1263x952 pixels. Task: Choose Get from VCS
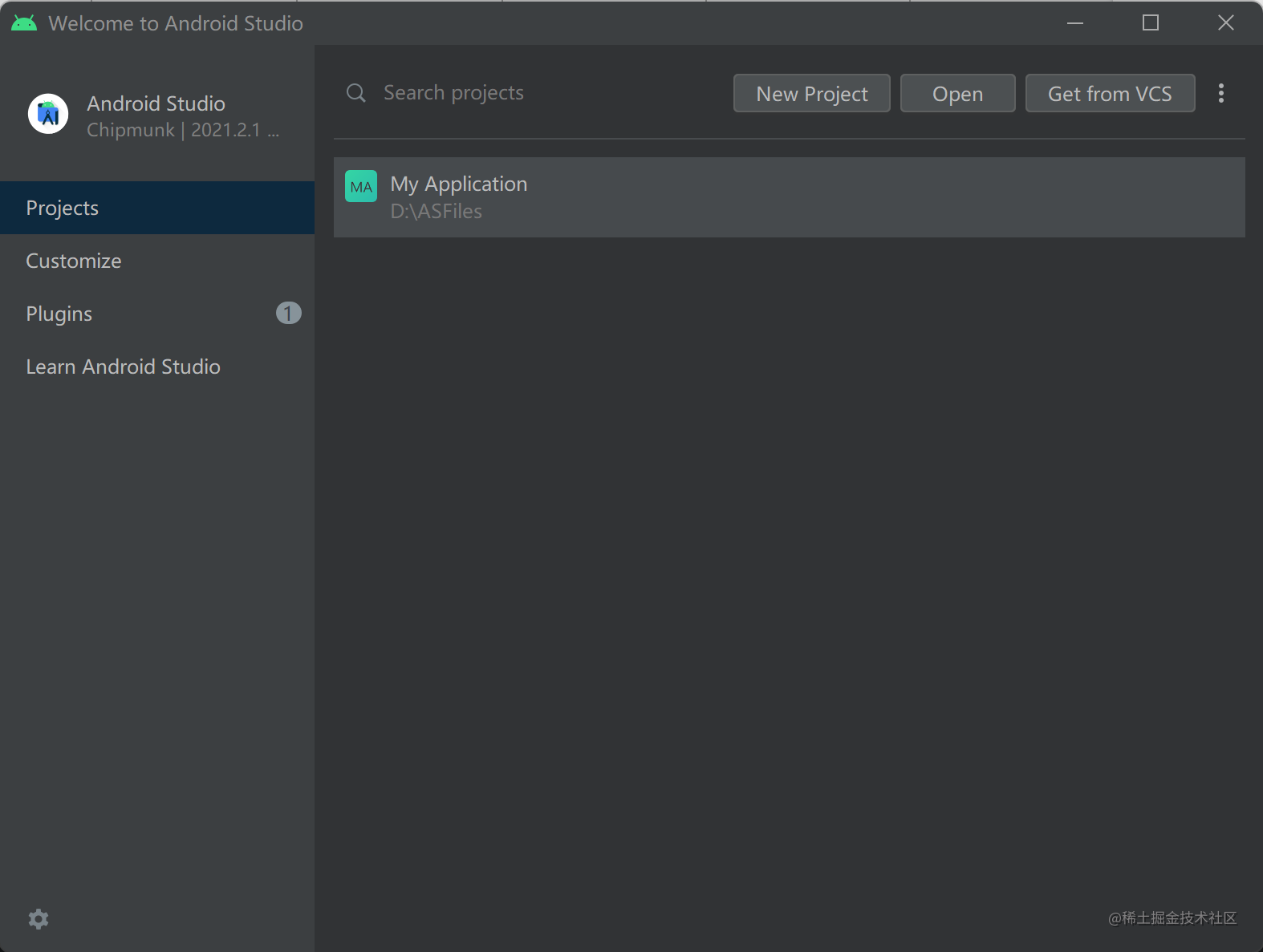(1111, 93)
